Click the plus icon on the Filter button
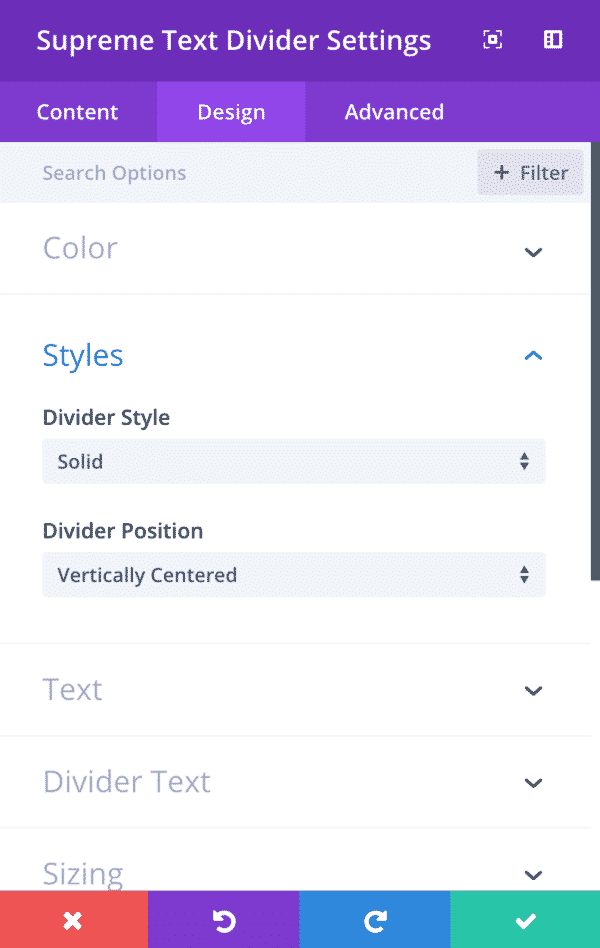600x948 pixels. pyautogui.click(x=502, y=172)
